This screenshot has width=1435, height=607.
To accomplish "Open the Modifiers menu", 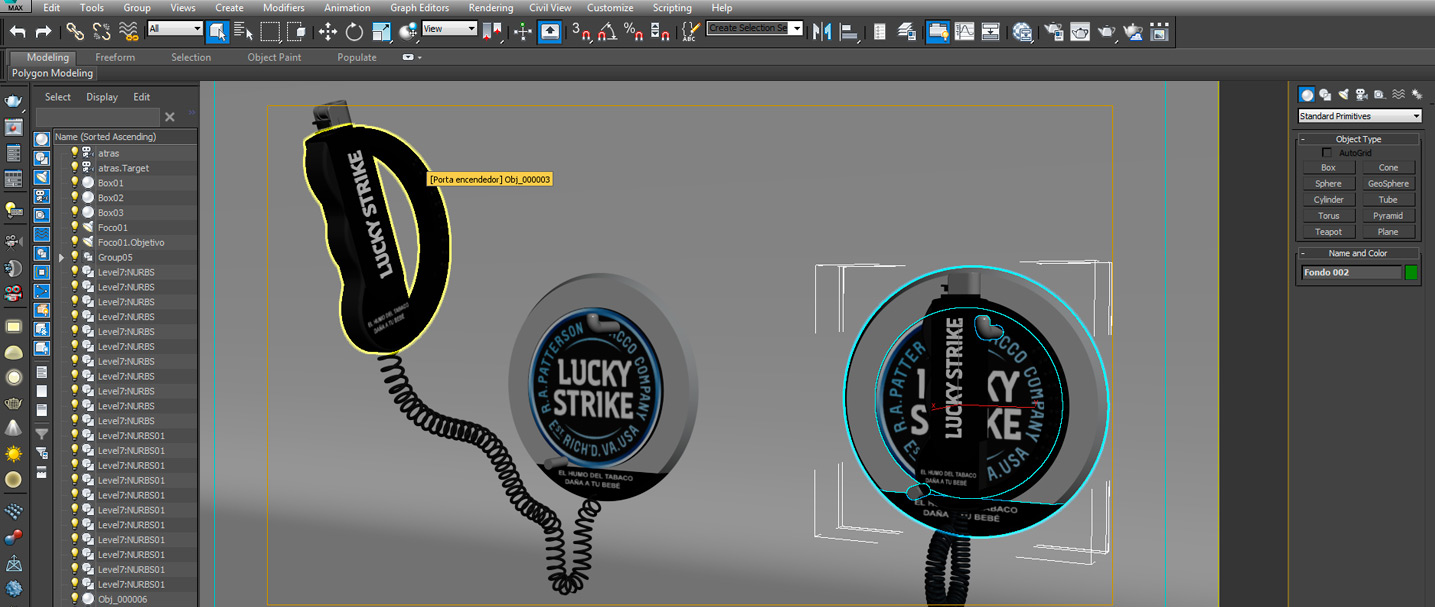I will pyautogui.click(x=284, y=8).
